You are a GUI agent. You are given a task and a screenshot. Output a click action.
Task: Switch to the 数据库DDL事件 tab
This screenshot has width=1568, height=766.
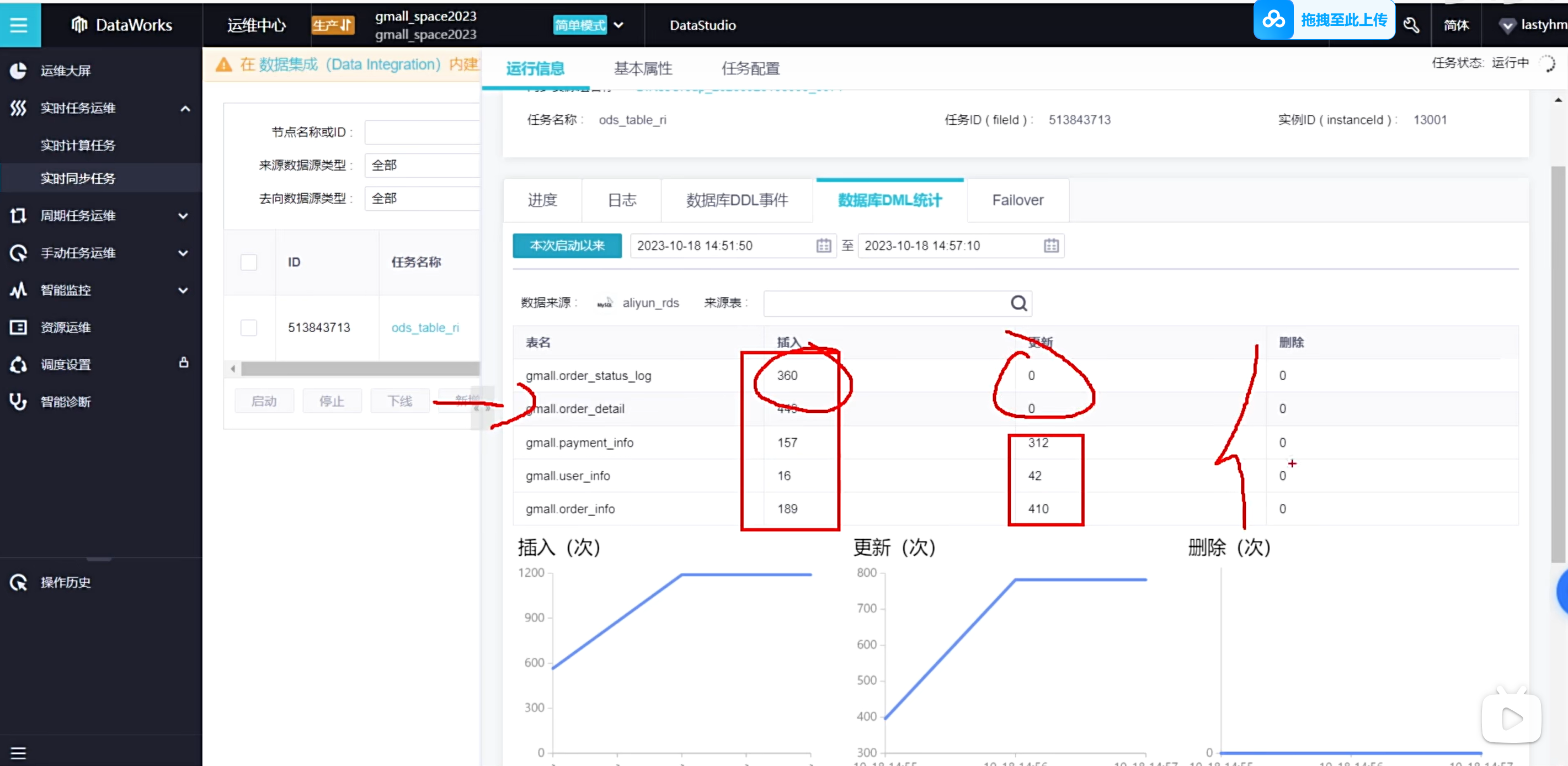coord(737,200)
